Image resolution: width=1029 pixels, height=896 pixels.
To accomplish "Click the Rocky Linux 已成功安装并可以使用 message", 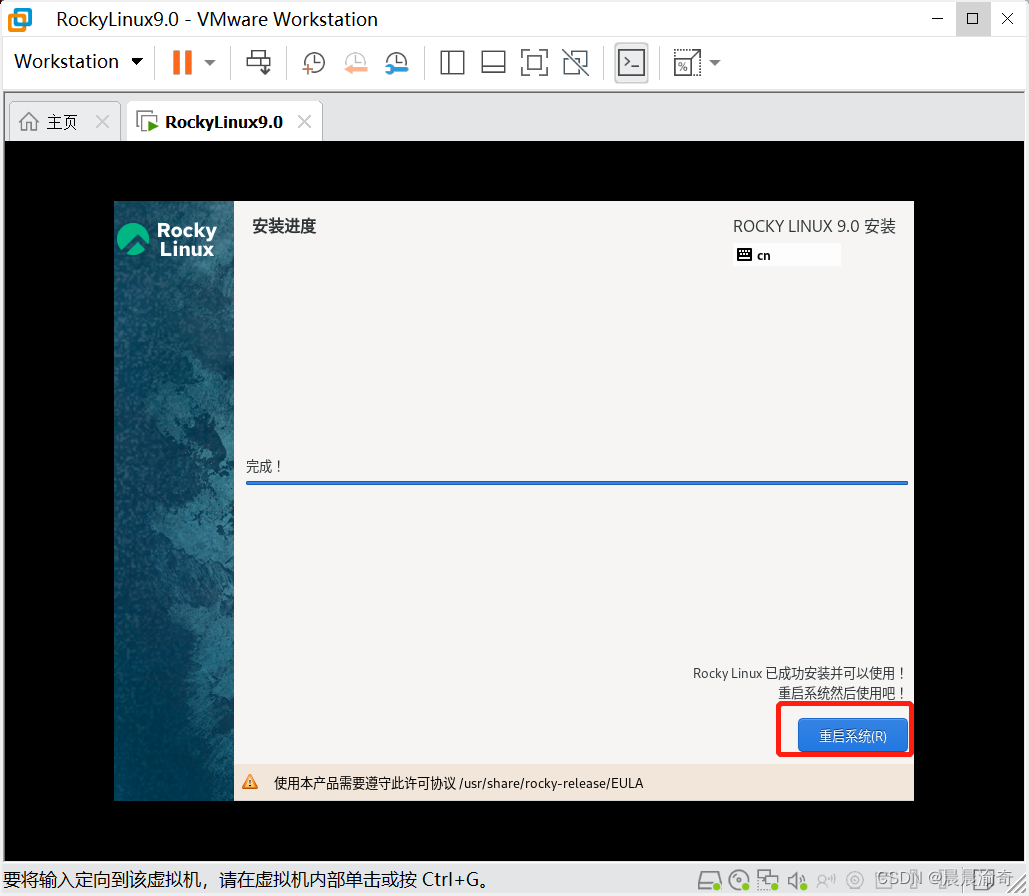I will 799,673.
